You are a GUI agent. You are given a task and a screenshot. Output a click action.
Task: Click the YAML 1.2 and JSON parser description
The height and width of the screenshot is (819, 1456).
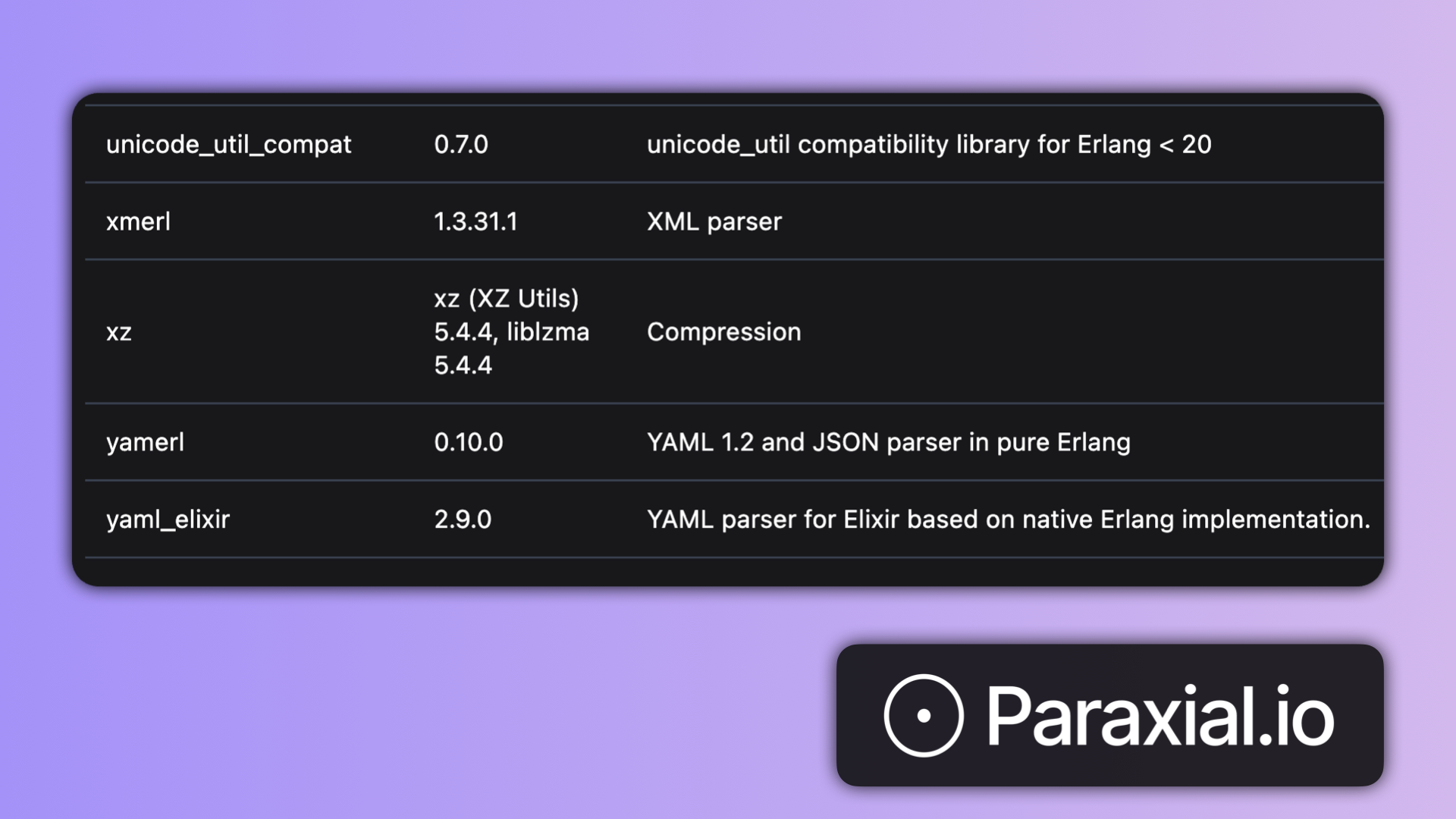(x=888, y=442)
